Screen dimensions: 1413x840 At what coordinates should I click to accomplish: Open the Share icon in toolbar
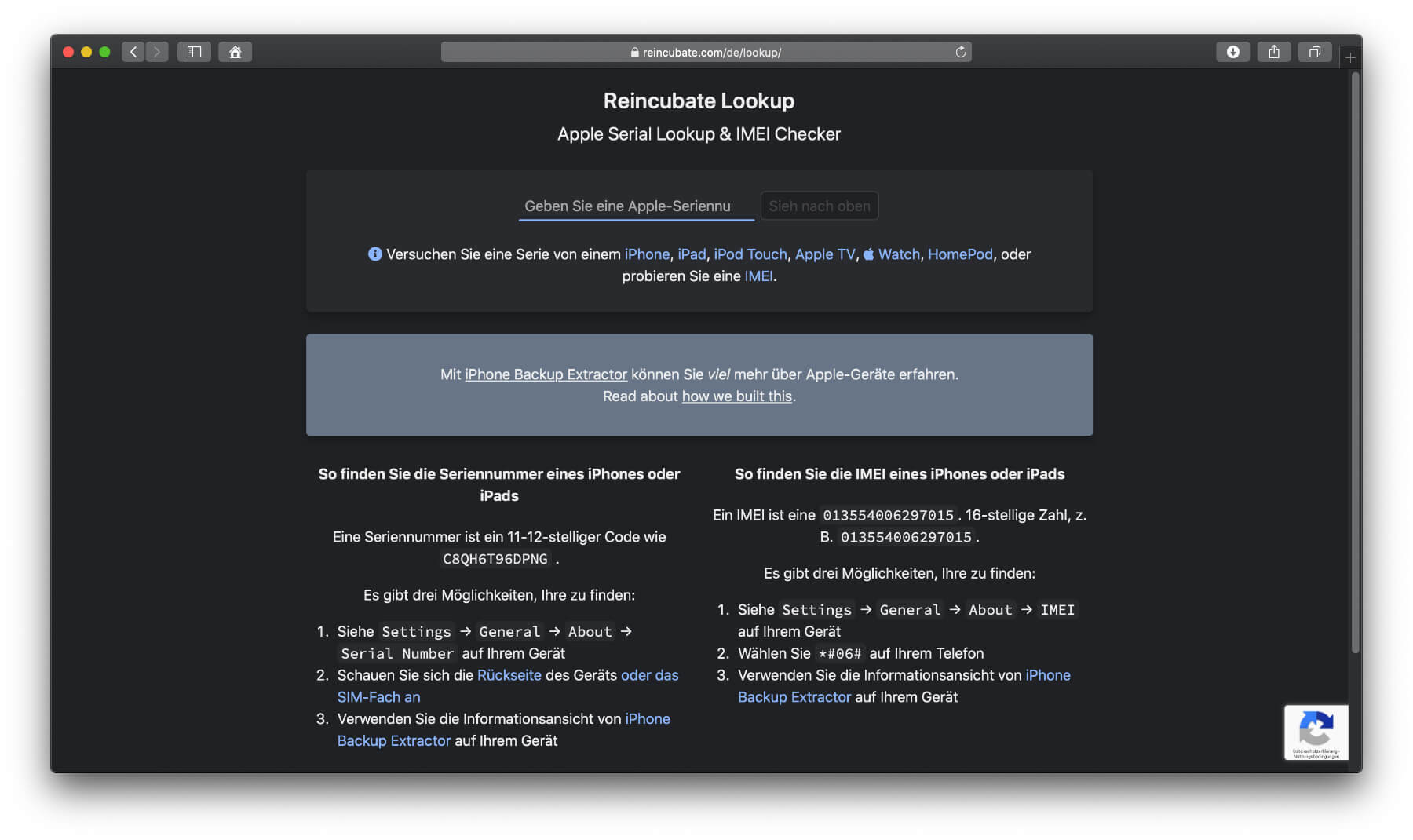point(1273,52)
